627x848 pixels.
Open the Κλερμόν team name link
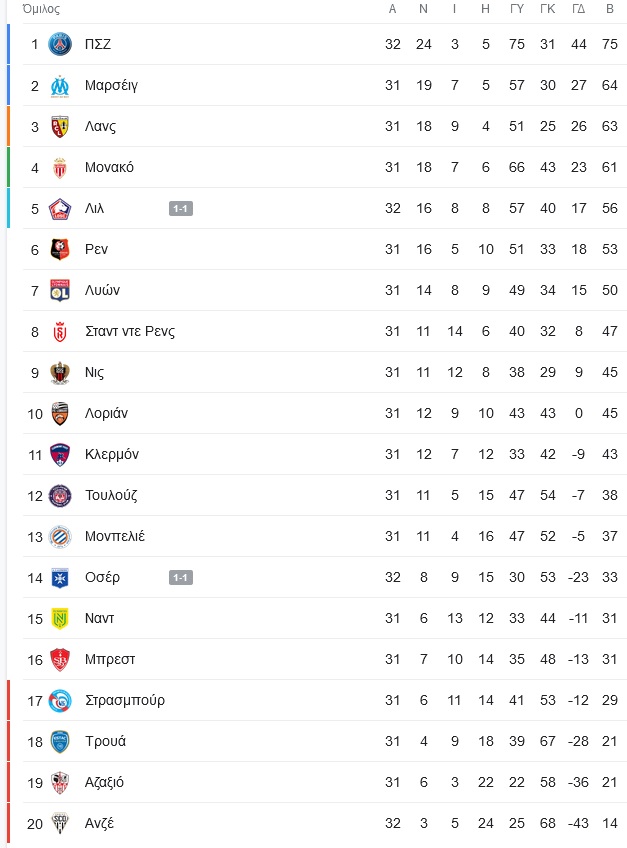point(112,454)
